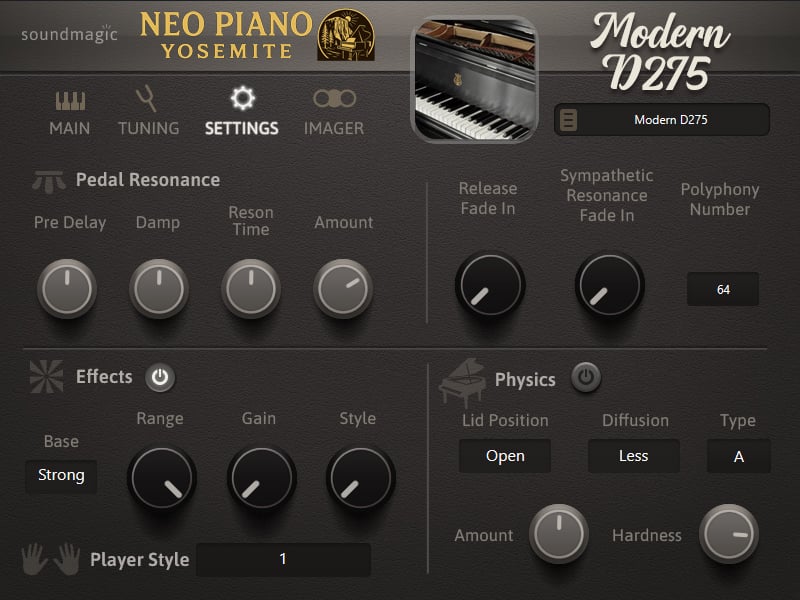This screenshot has height=600, width=800.
Task: Switch to the TUNING tab label
Action: coord(148,128)
